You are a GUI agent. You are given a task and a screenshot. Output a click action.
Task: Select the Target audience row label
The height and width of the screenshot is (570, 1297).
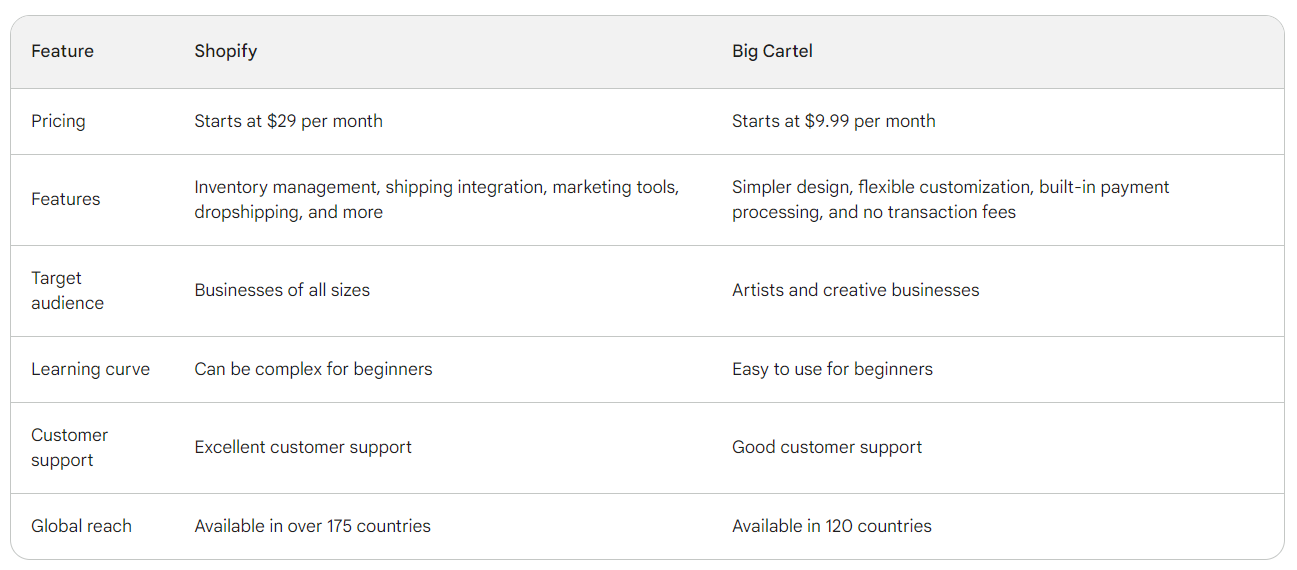tap(67, 290)
